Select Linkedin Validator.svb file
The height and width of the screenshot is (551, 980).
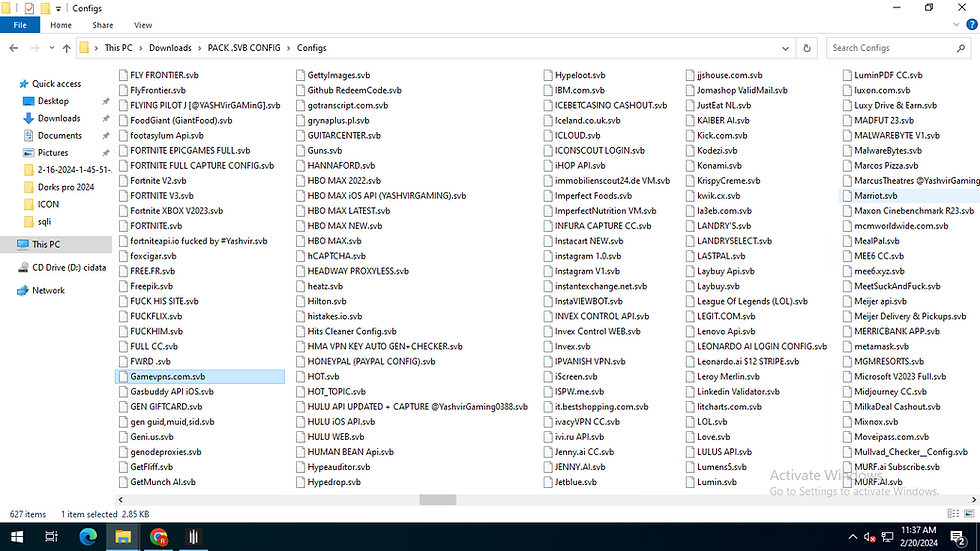pyautogui.click(x=732, y=392)
